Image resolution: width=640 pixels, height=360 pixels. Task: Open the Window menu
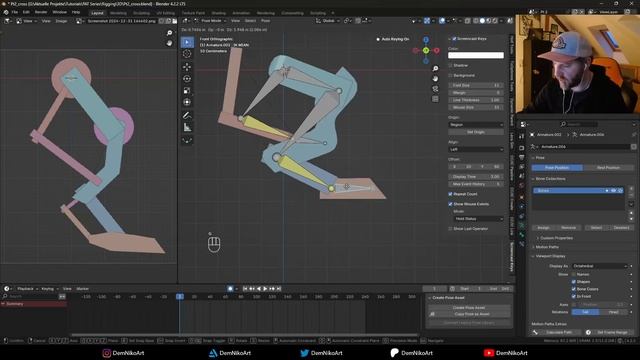[x=60, y=12]
